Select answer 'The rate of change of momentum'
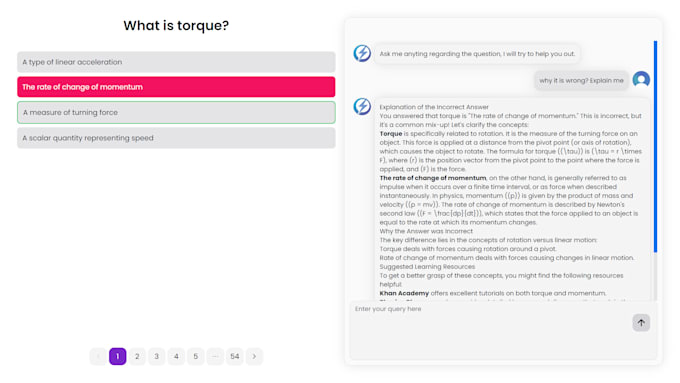Image resolution: width=680 pixels, height=383 pixels. point(176,87)
